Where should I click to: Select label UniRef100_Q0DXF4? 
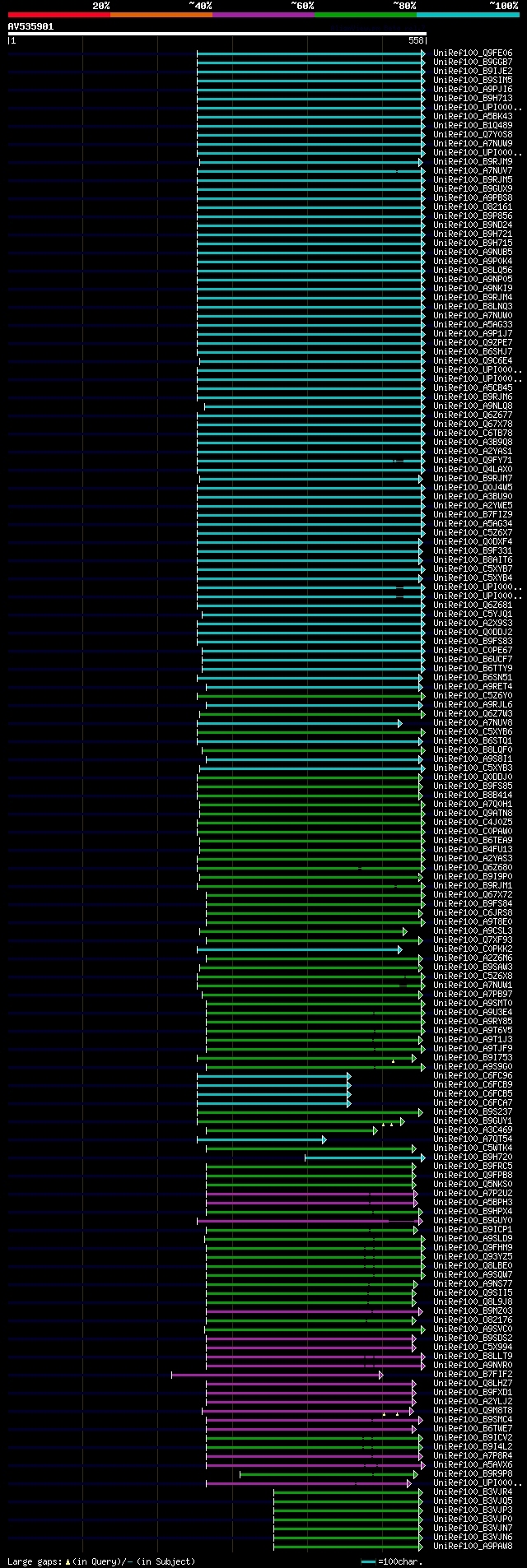click(473, 541)
